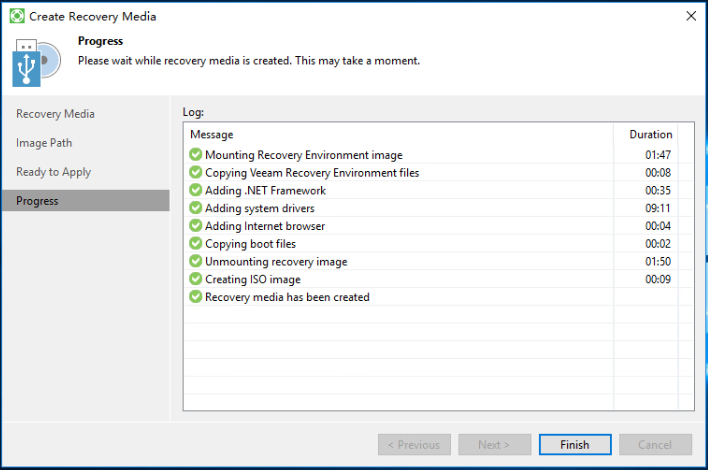Select the Image Path wizard step

click(44, 143)
